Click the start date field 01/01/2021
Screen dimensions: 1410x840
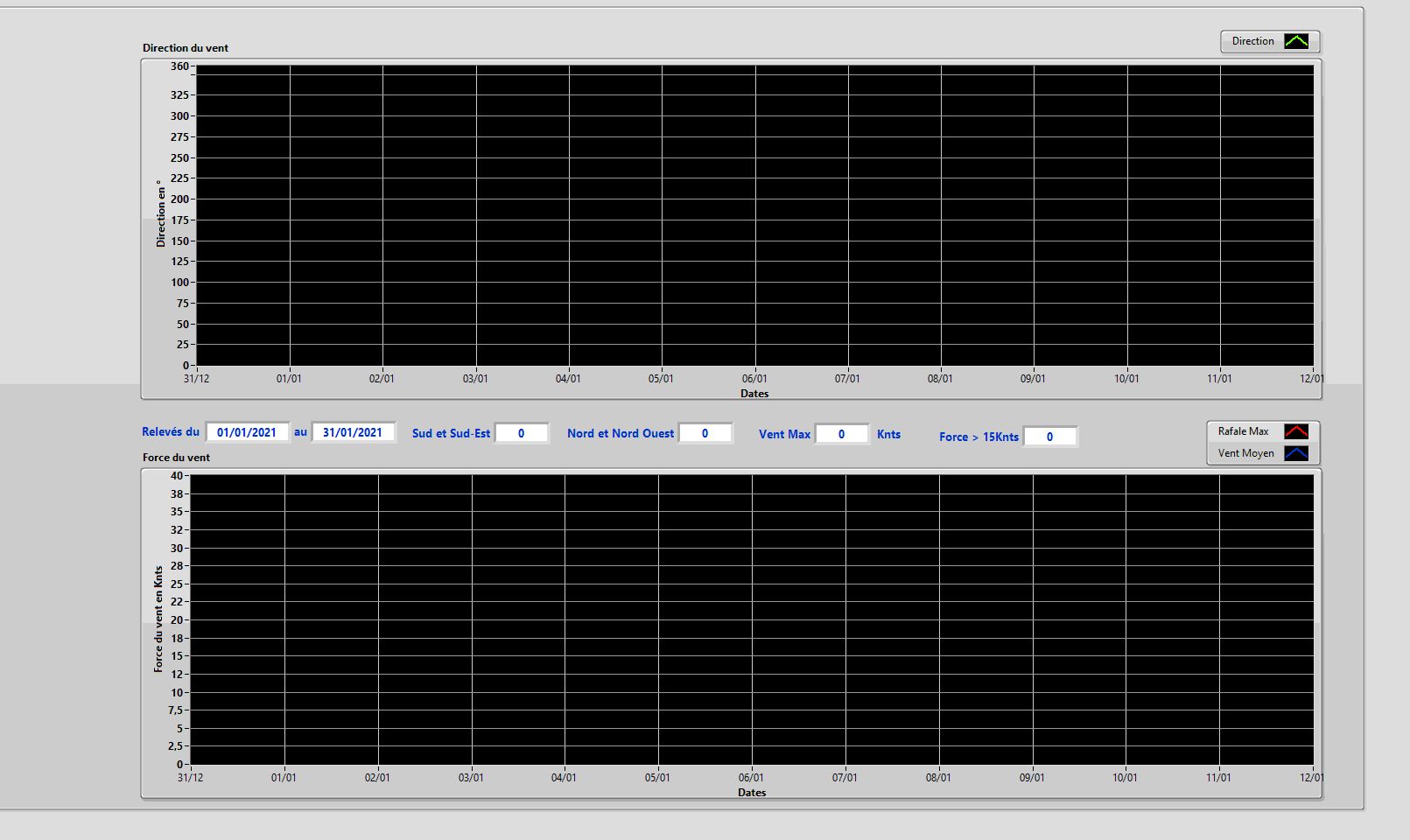(x=247, y=432)
